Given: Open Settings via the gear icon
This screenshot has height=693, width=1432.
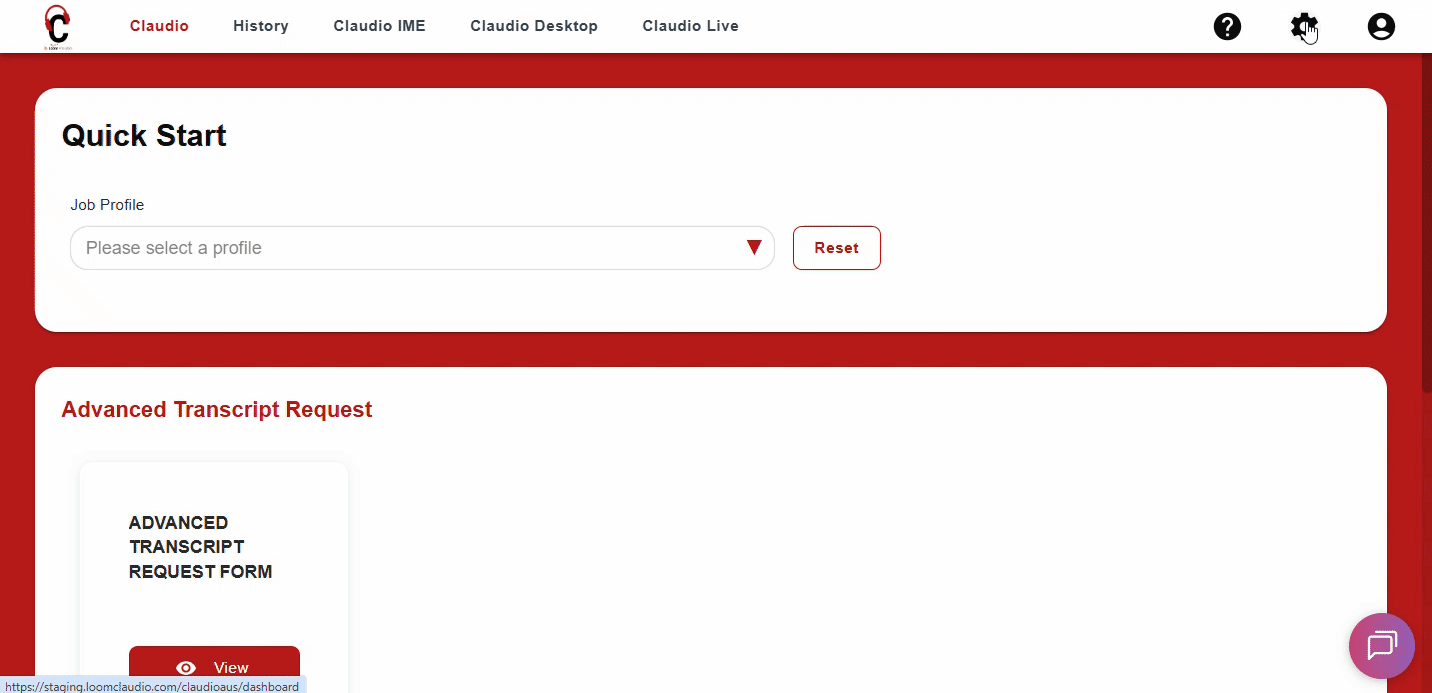Looking at the screenshot, I should point(1303,27).
